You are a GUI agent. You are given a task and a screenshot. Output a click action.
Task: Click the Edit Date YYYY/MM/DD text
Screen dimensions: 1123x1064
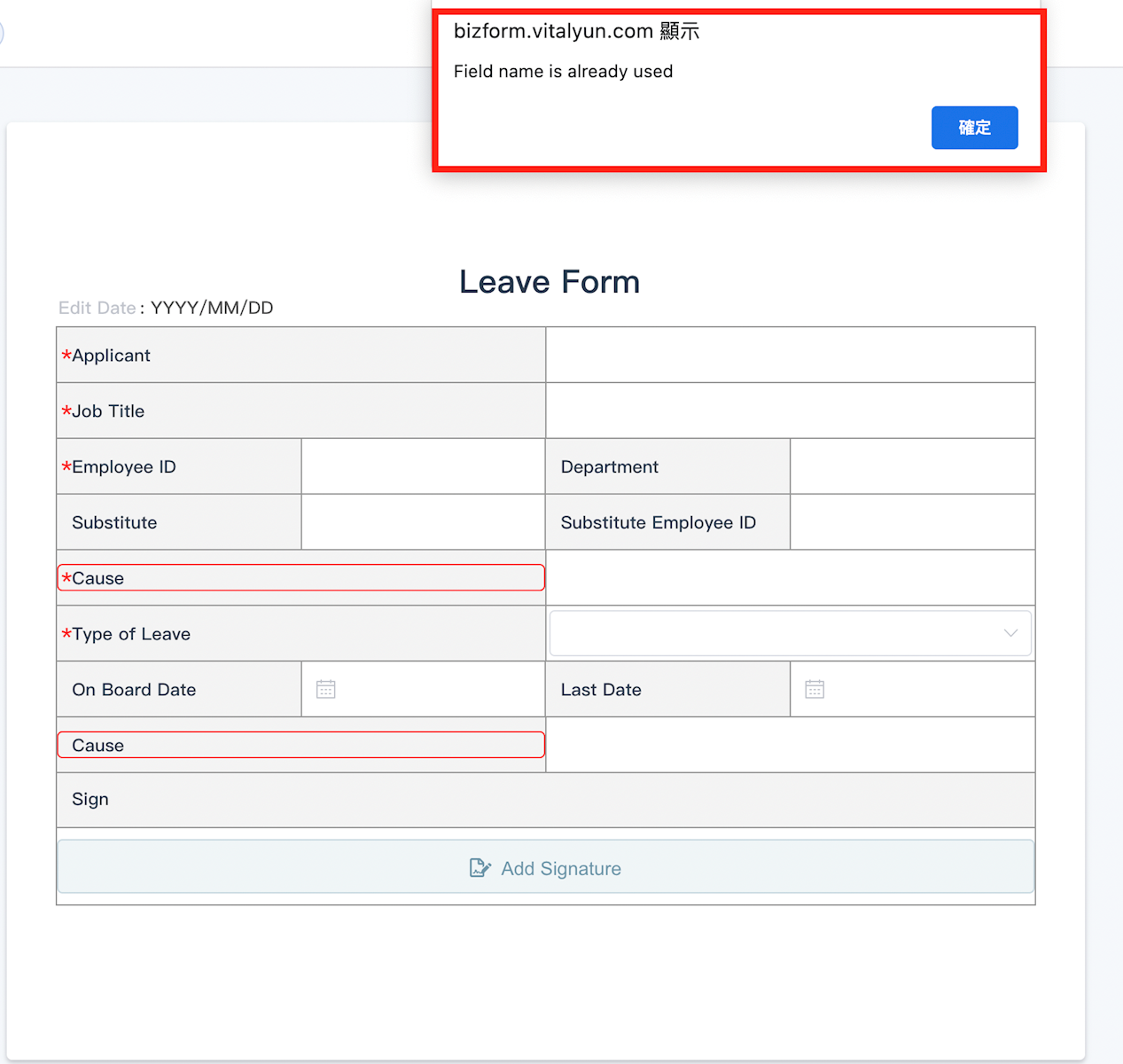211,308
